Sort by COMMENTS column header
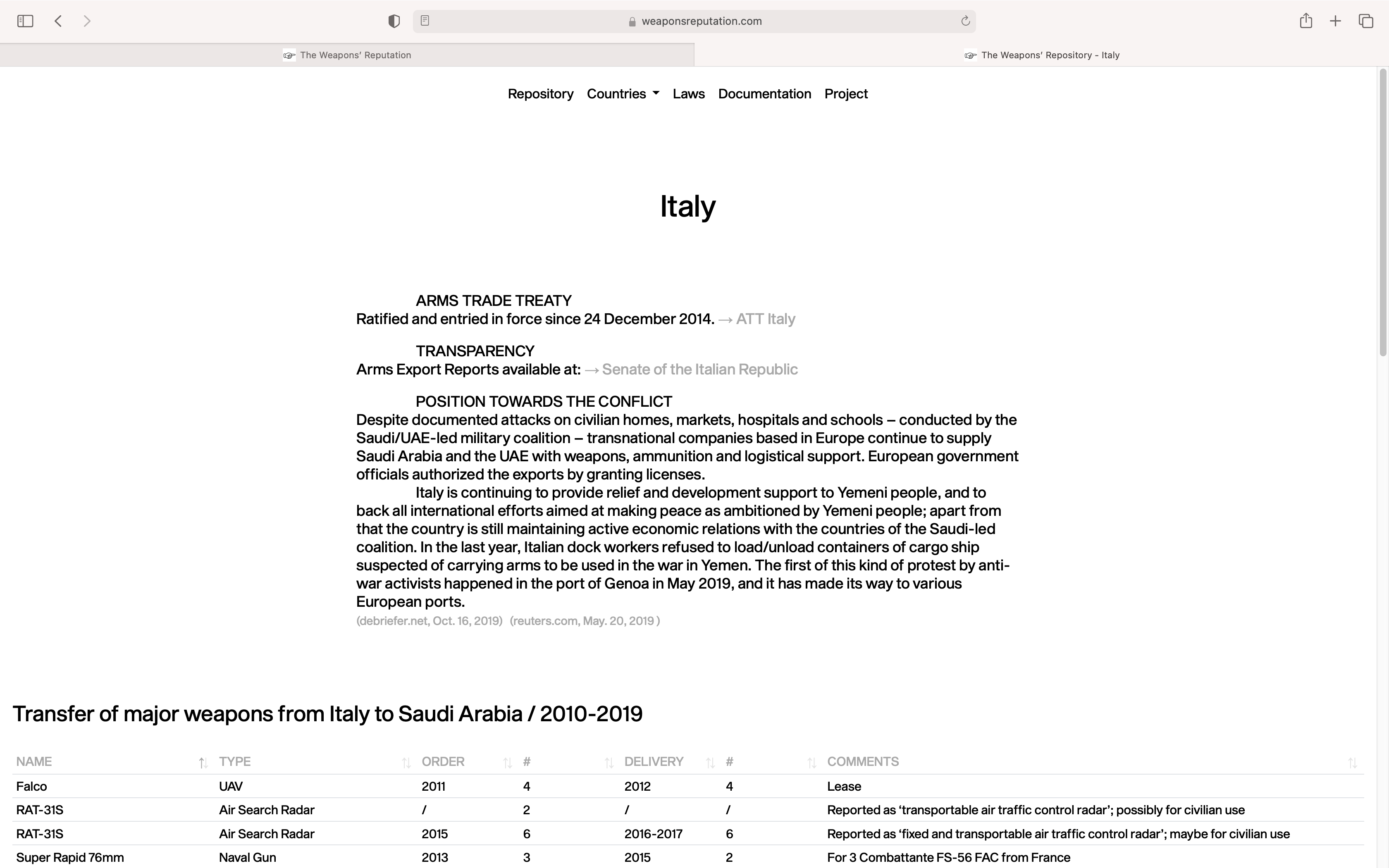Screen dimensions: 1389x868 (862, 761)
